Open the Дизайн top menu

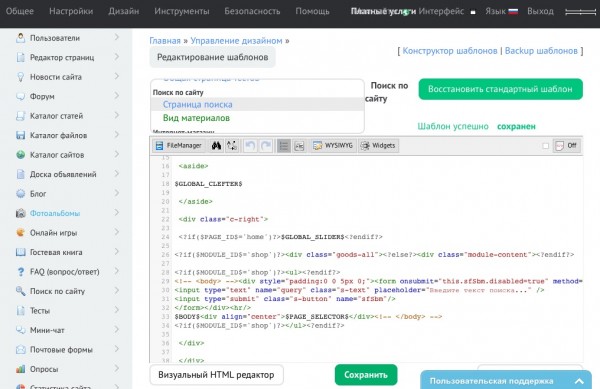click(x=124, y=11)
